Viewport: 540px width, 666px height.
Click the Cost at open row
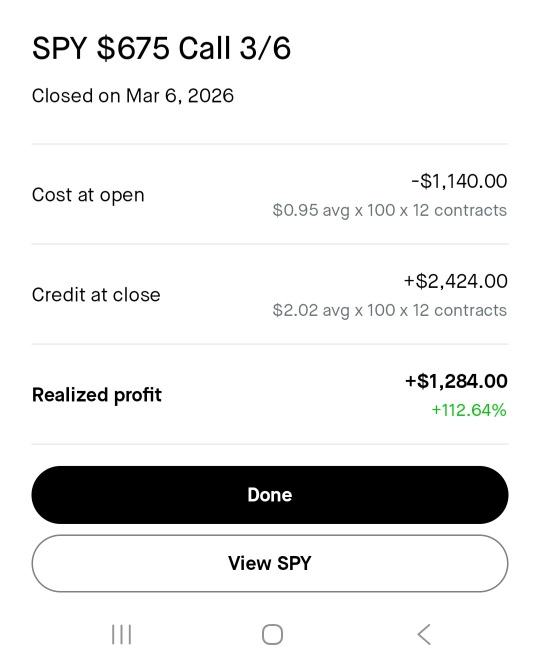(x=270, y=195)
